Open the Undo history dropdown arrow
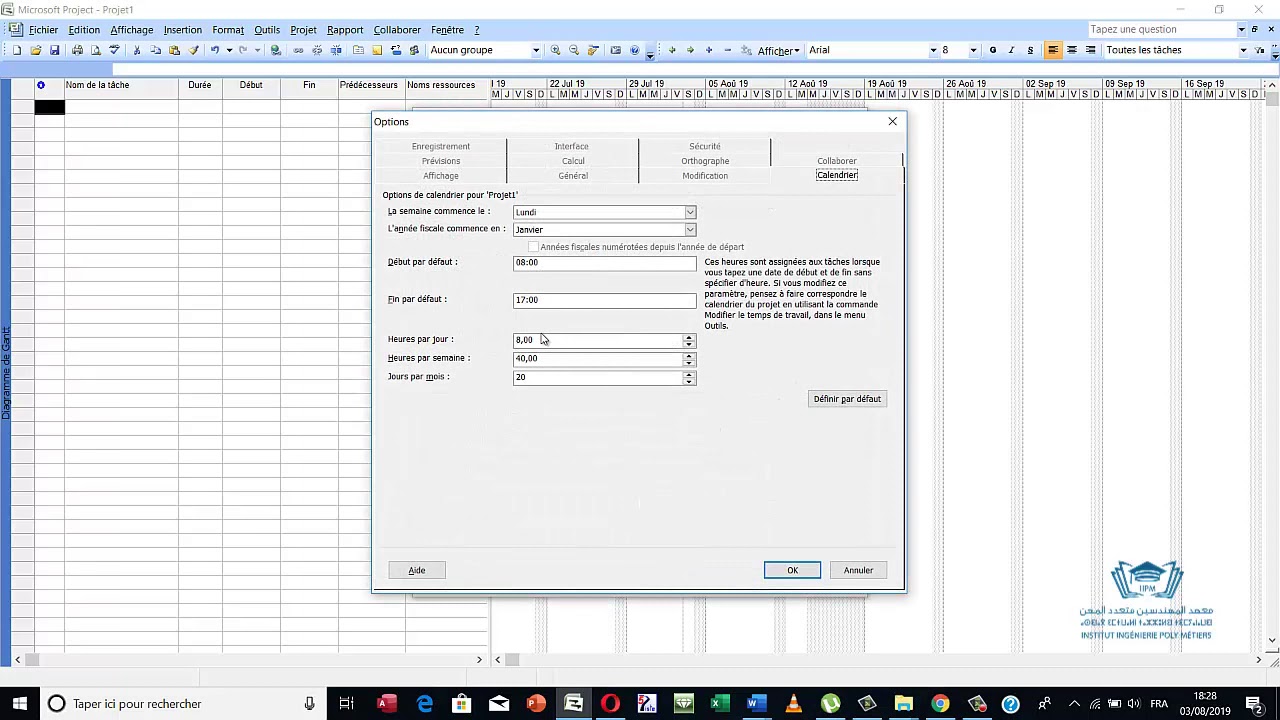 tap(229, 50)
